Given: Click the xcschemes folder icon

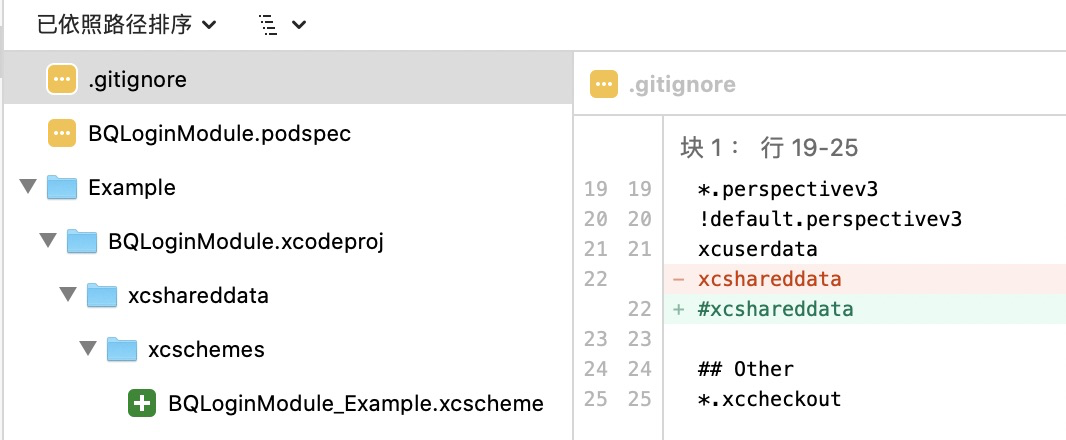Looking at the screenshot, I should point(122,349).
